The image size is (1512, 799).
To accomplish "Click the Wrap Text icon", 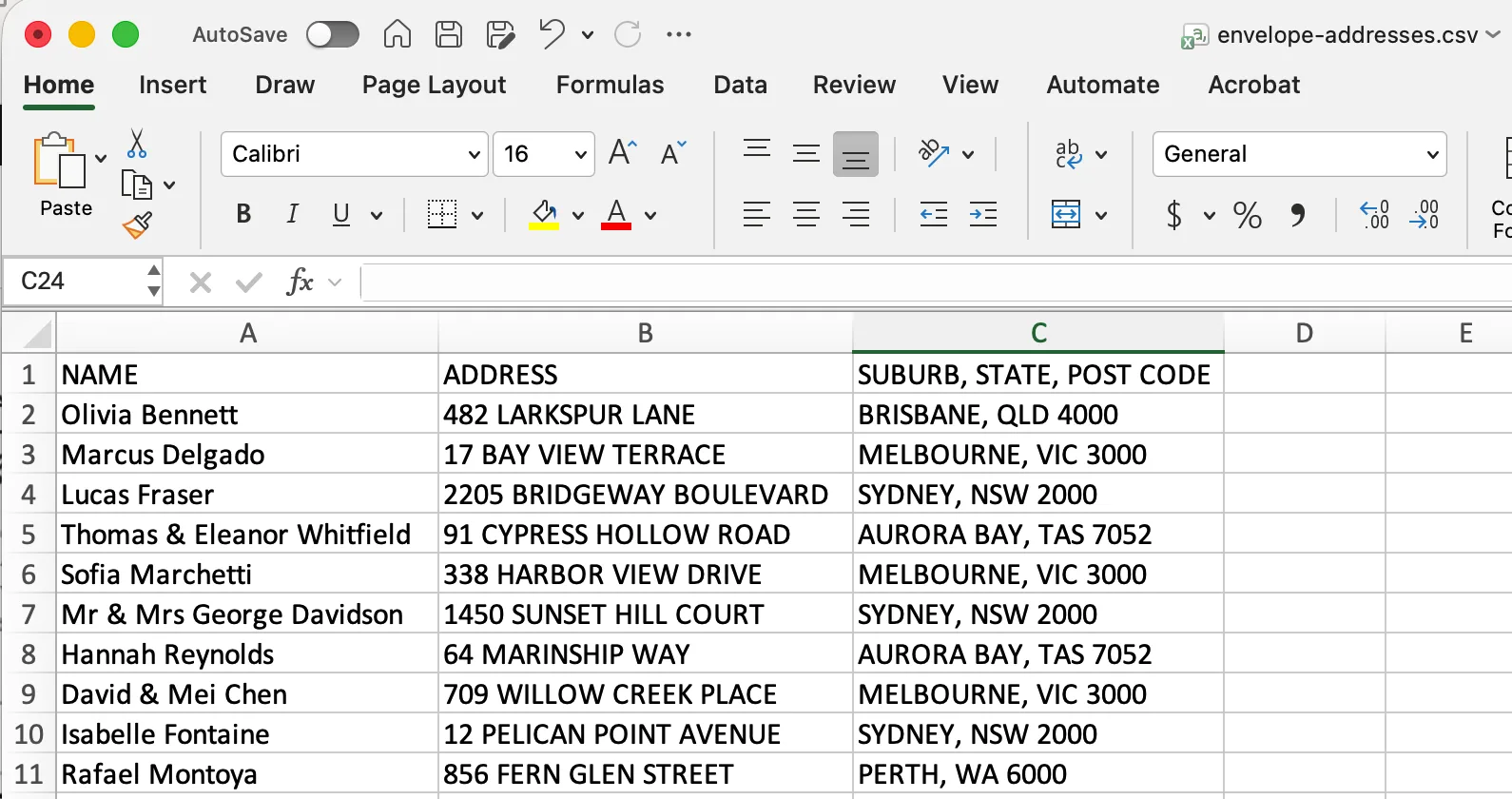I will pyautogui.click(x=1068, y=153).
